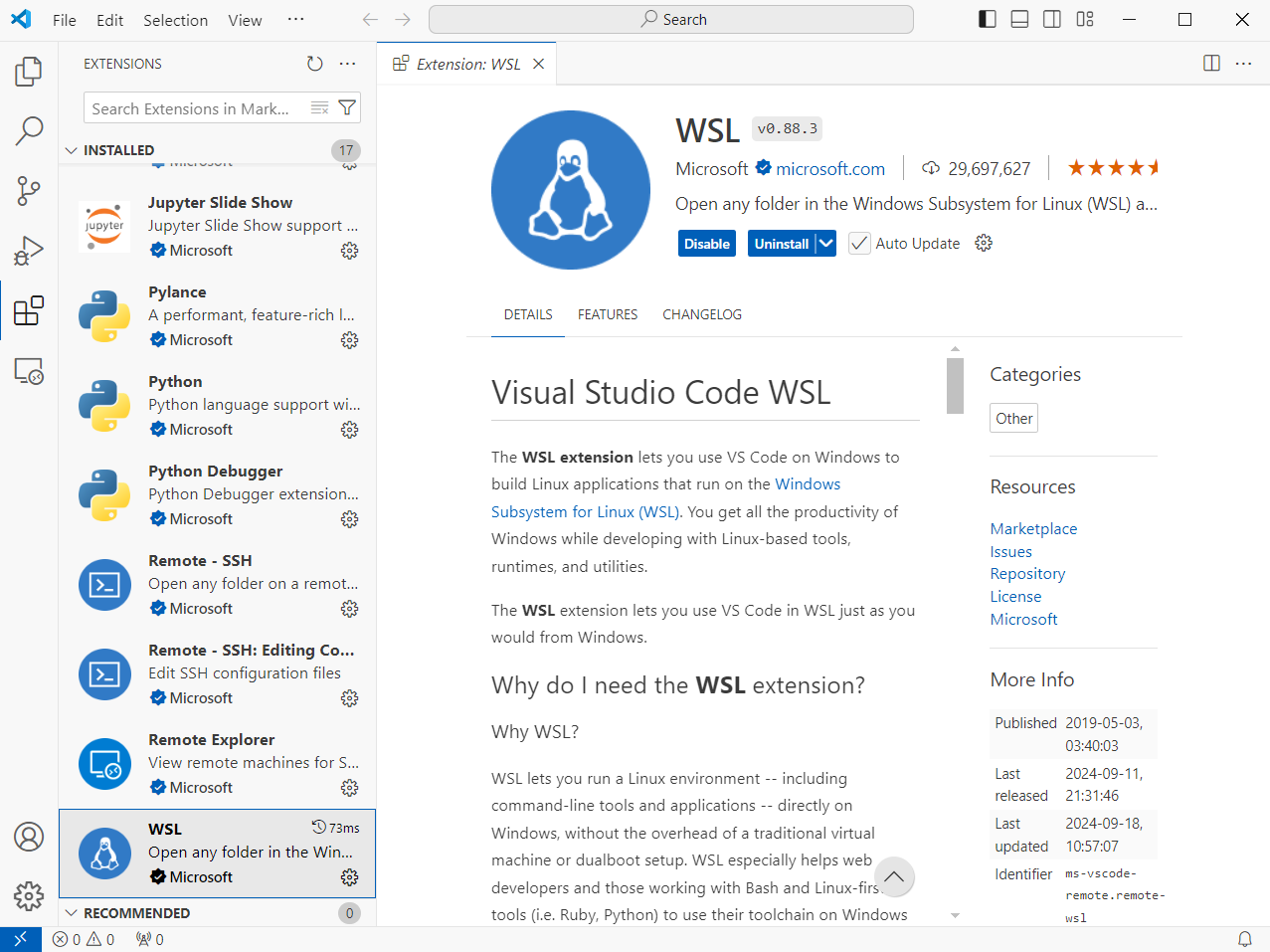
Task: Open the Accounts menu icon
Action: pos(29,837)
